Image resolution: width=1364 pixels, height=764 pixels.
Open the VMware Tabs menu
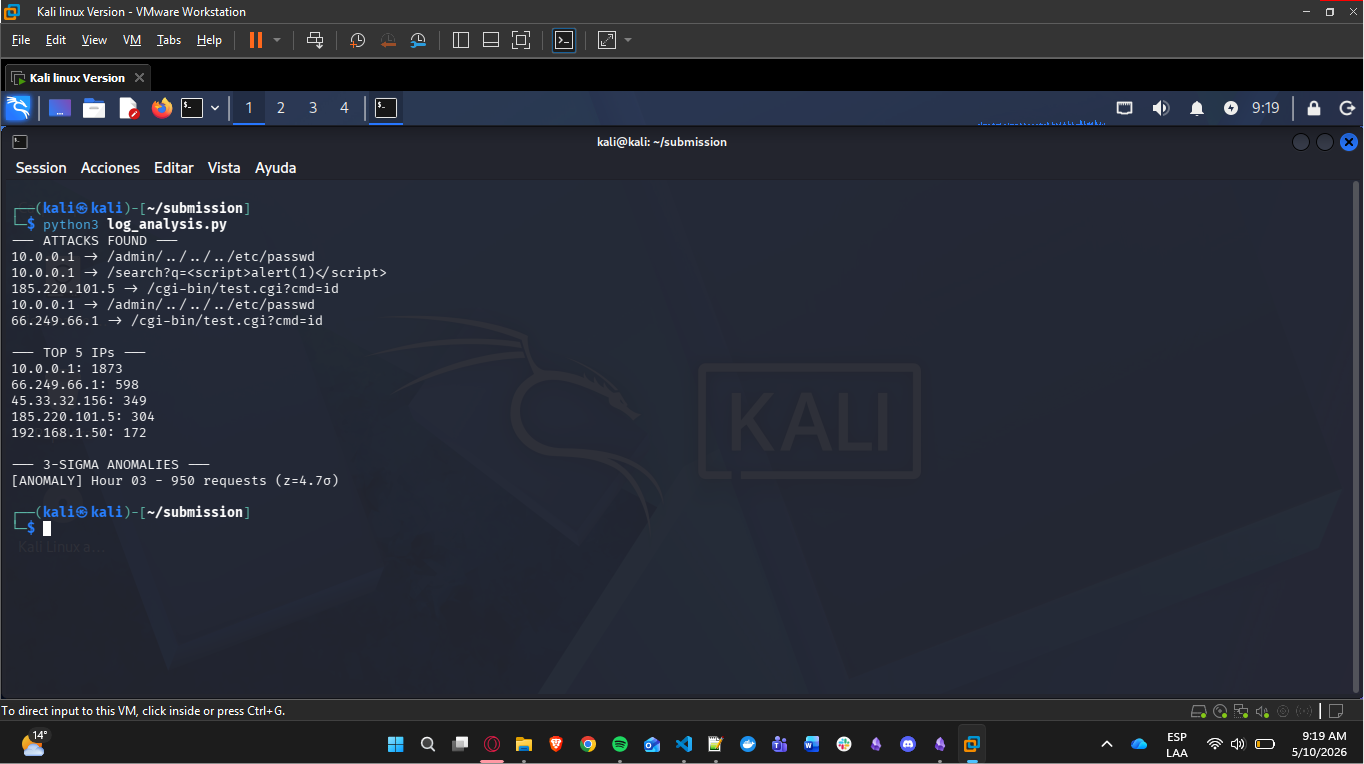(x=169, y=40)
